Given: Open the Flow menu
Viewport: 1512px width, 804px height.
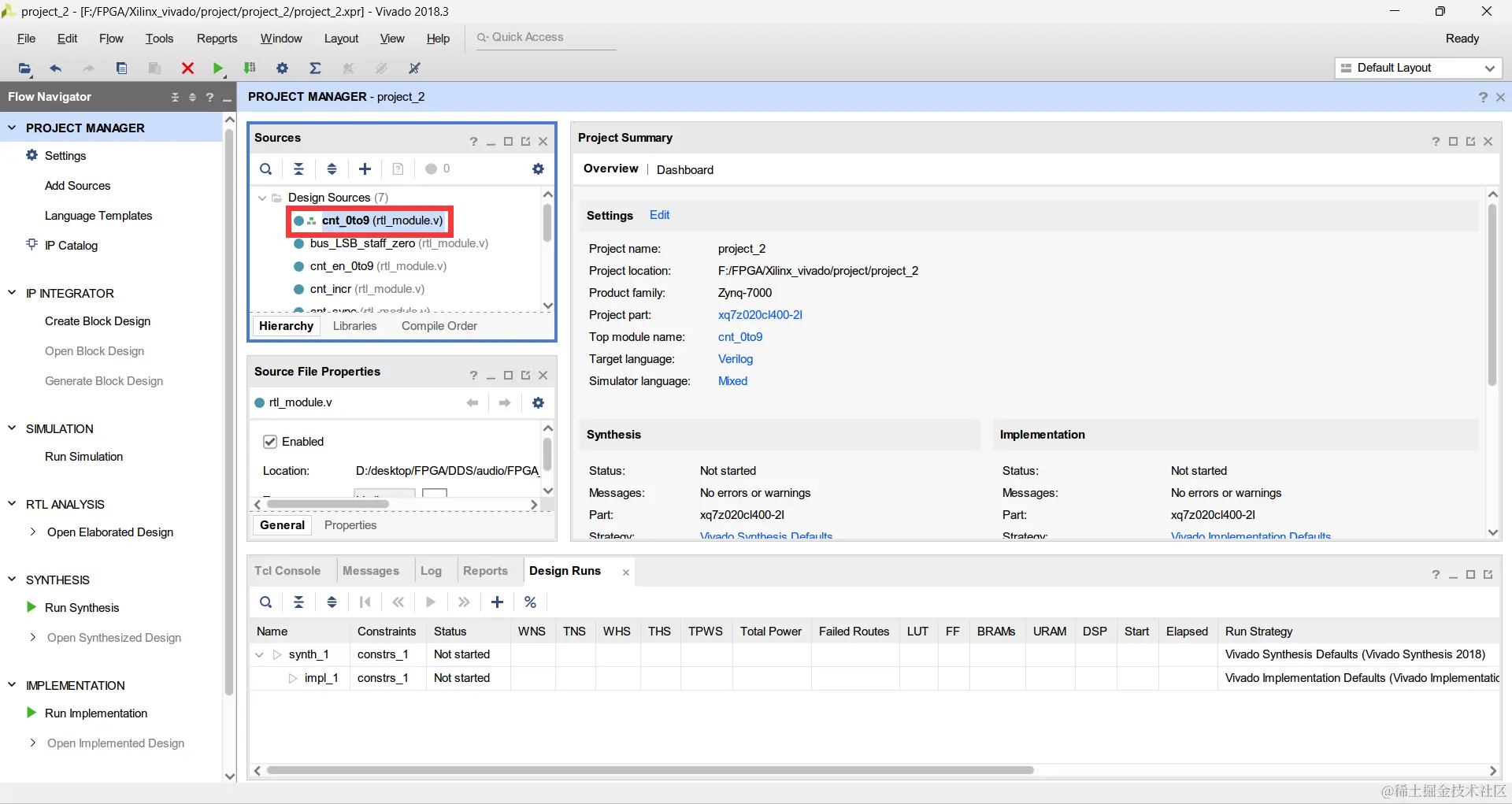Looking at the screenshot, I should [111, 39].
